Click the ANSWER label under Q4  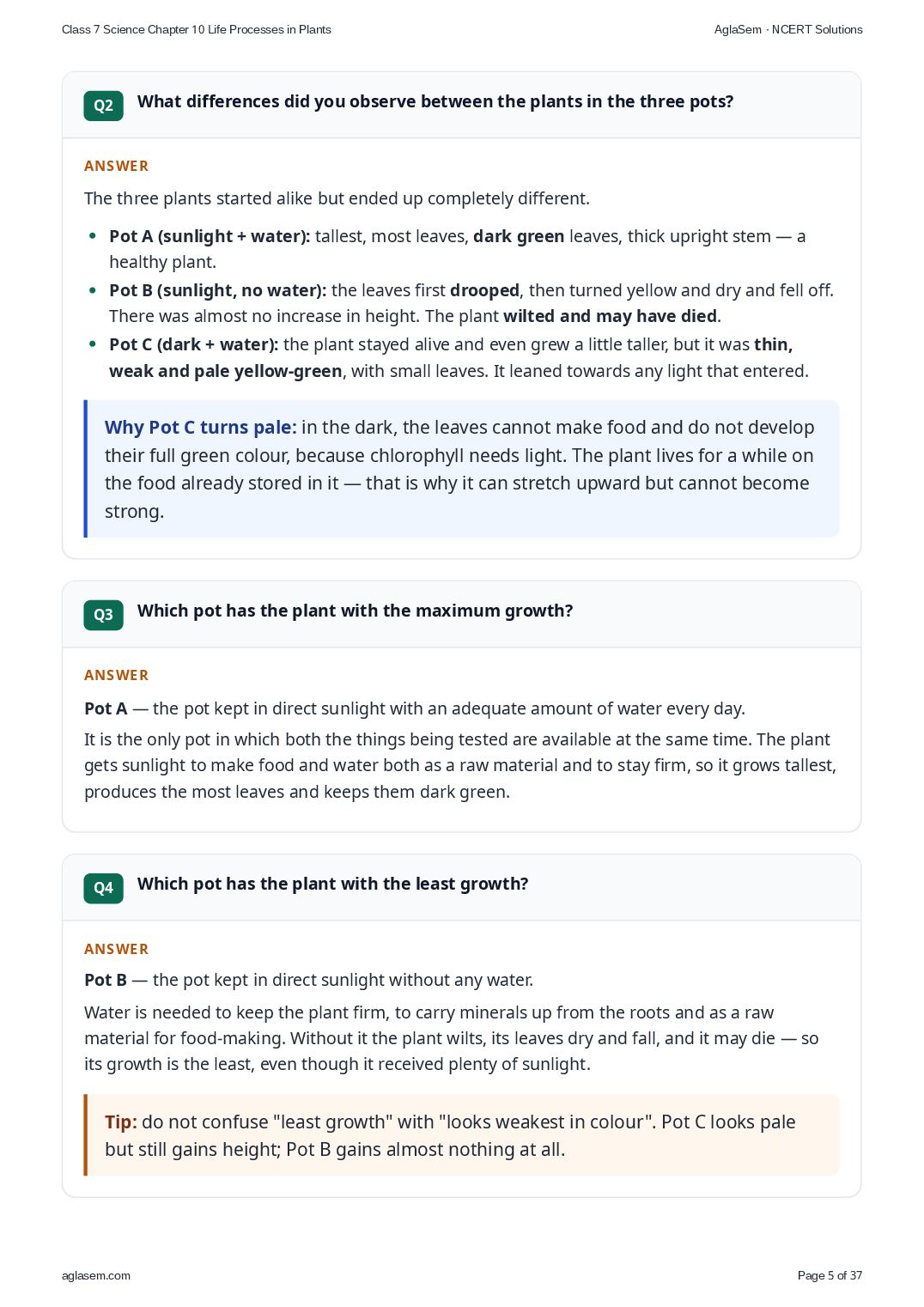click(116, 949)
